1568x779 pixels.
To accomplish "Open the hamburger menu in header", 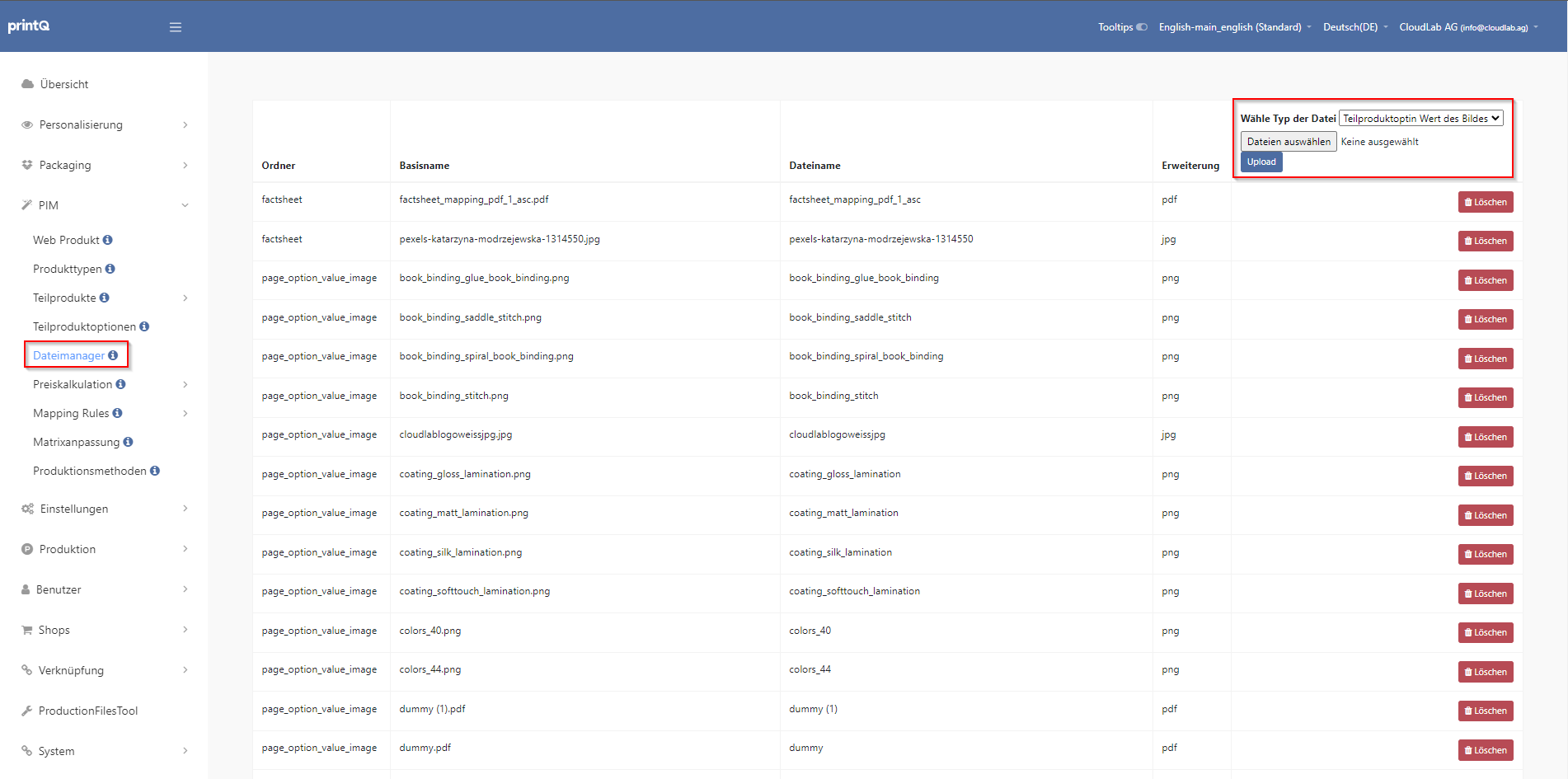I will pos(175,27).
